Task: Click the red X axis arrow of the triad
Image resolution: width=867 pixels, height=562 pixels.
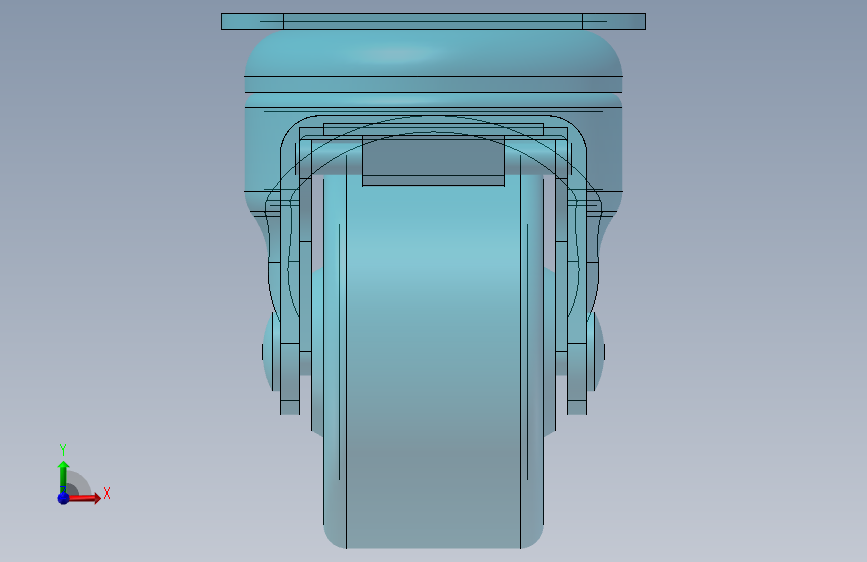Action: click(84, 498)
